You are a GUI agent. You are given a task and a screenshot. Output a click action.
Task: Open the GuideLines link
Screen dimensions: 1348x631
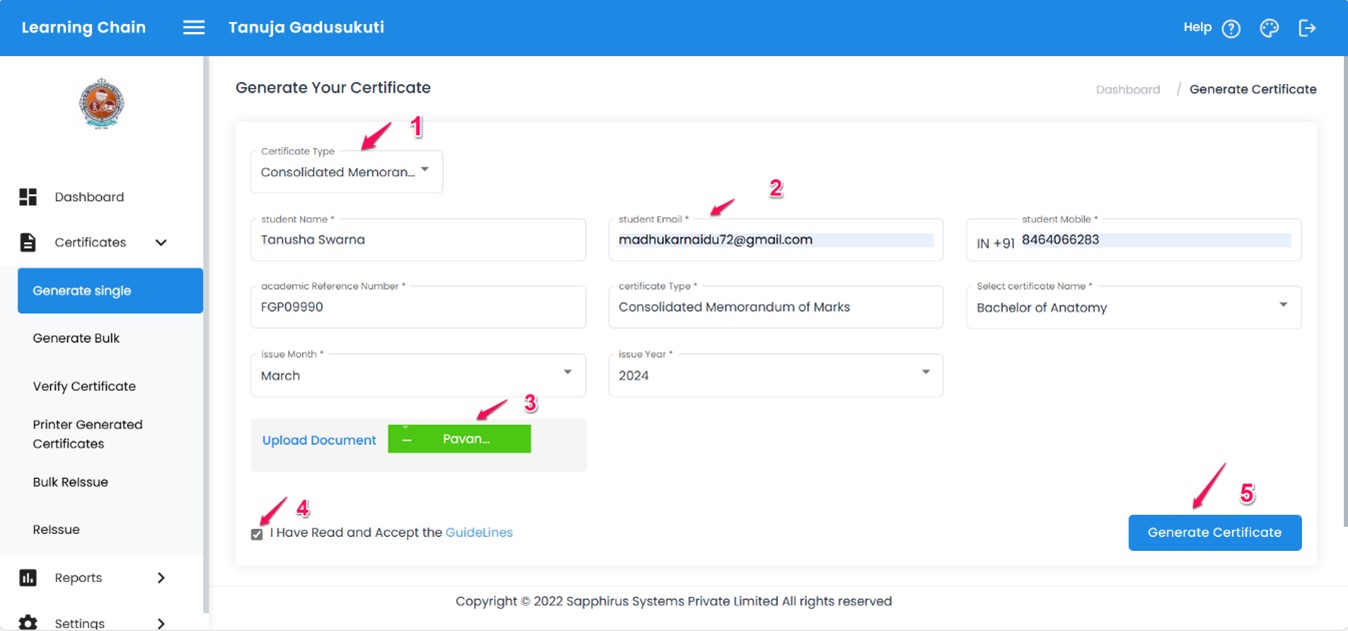[479, 533]
